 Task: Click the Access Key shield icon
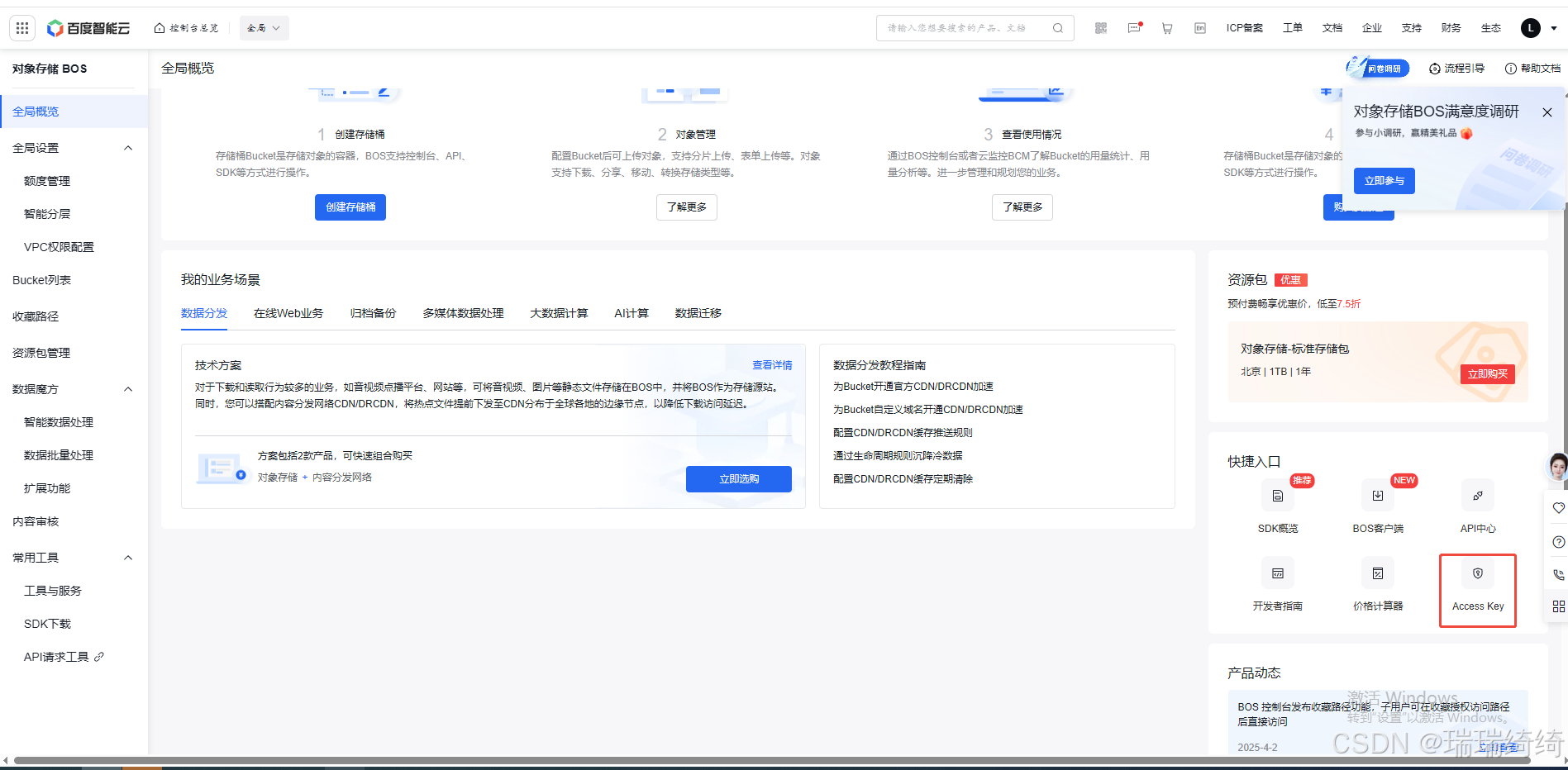click(1477, 573)
